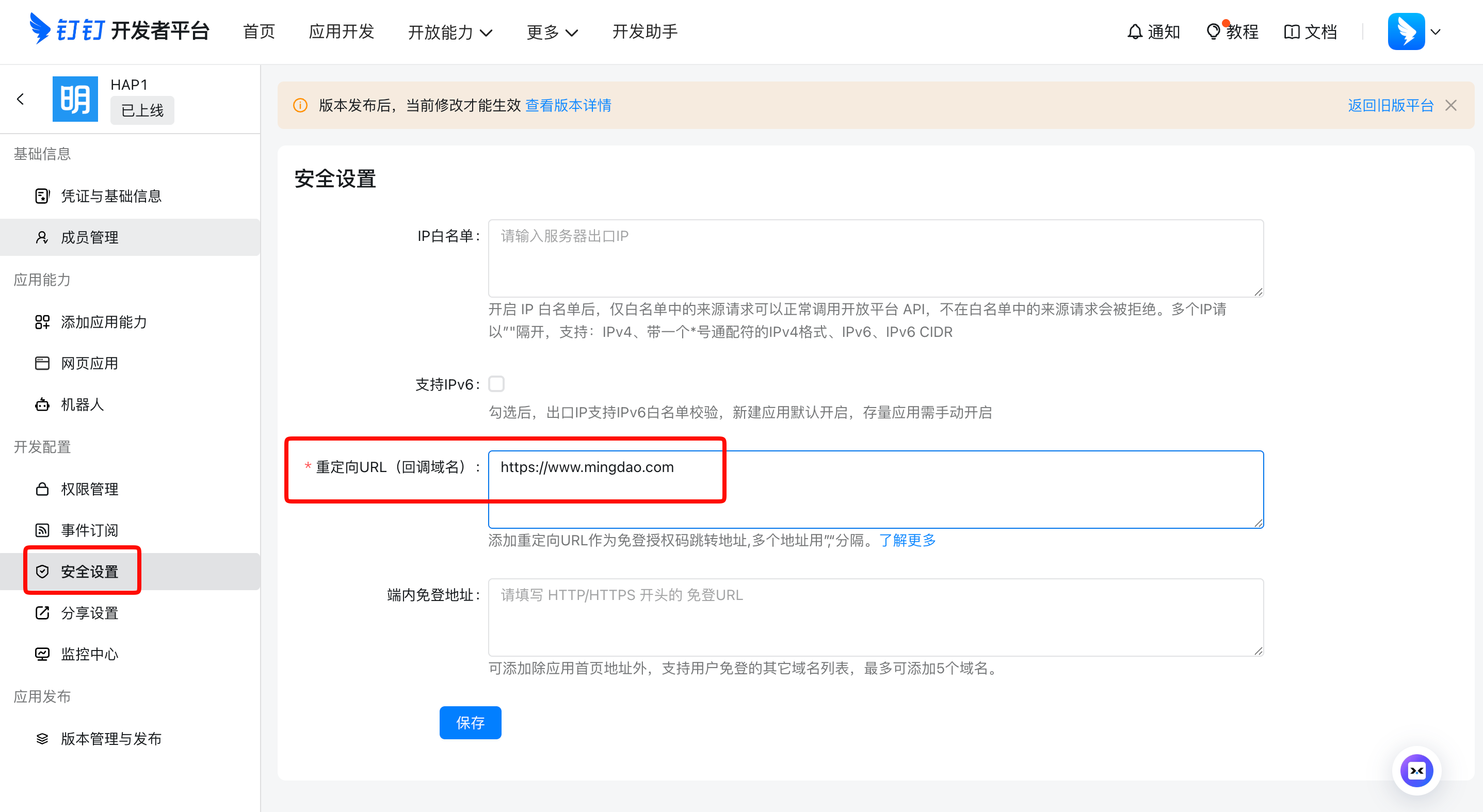Open 开发助手 in top navigation
The width and height of the screenshot is (1483, 812).
point(645,31)
